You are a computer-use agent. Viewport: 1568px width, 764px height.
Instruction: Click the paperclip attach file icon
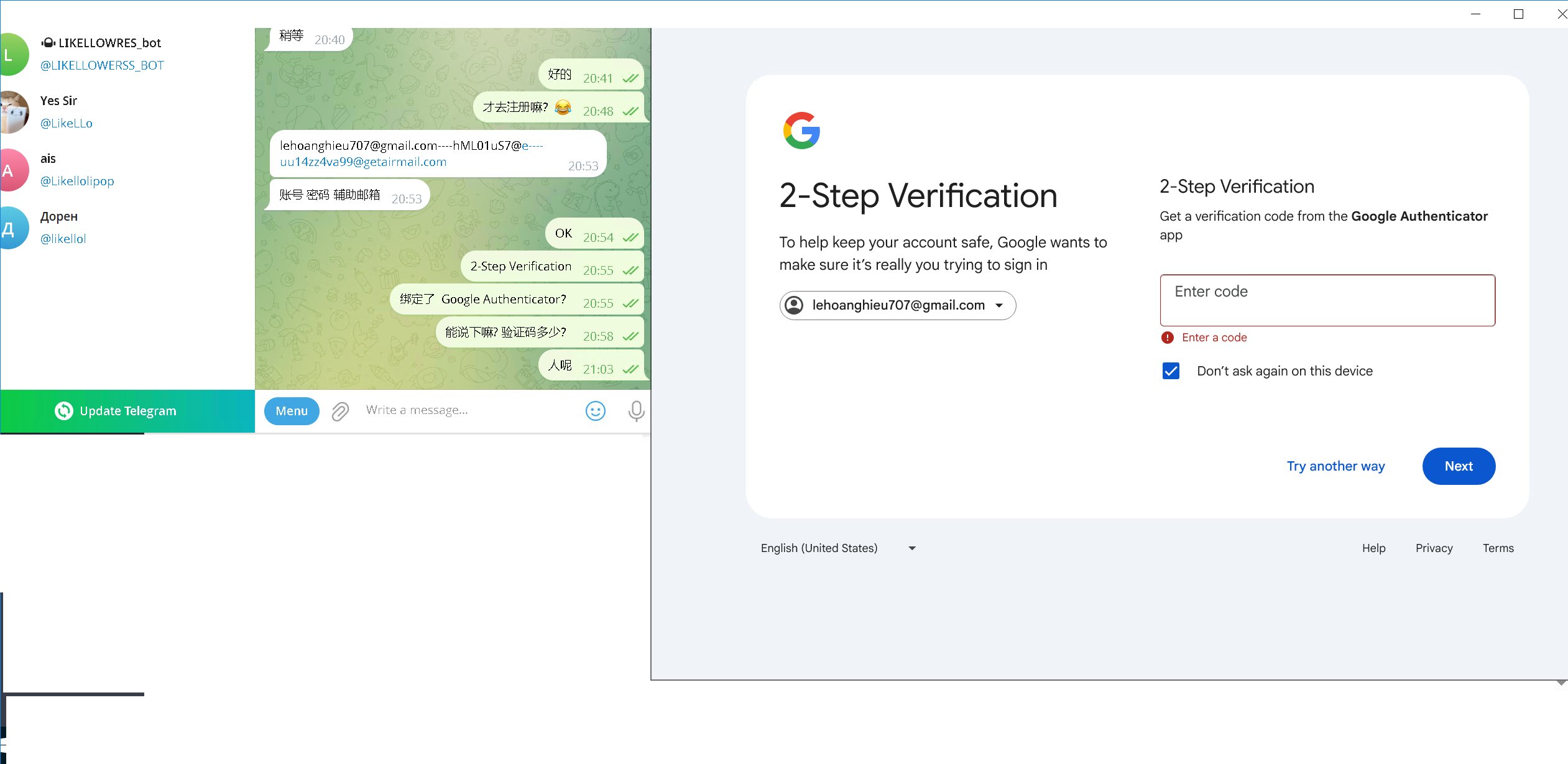click(x=340, y=411)
